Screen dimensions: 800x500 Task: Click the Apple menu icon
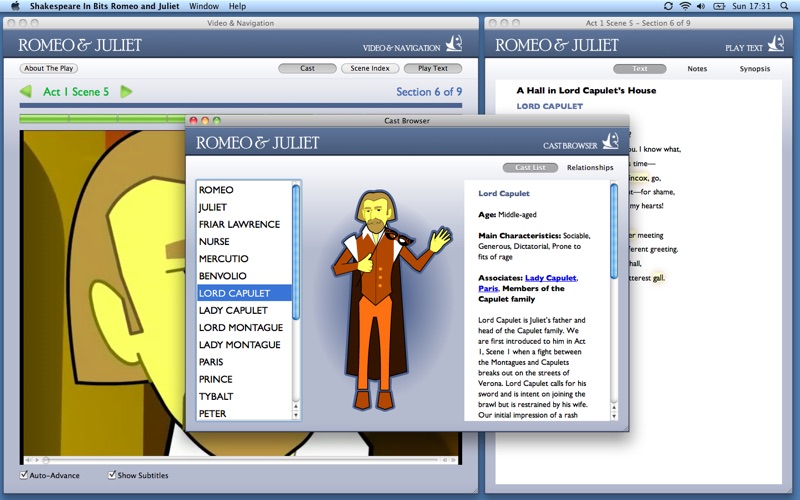pos(15,6)
